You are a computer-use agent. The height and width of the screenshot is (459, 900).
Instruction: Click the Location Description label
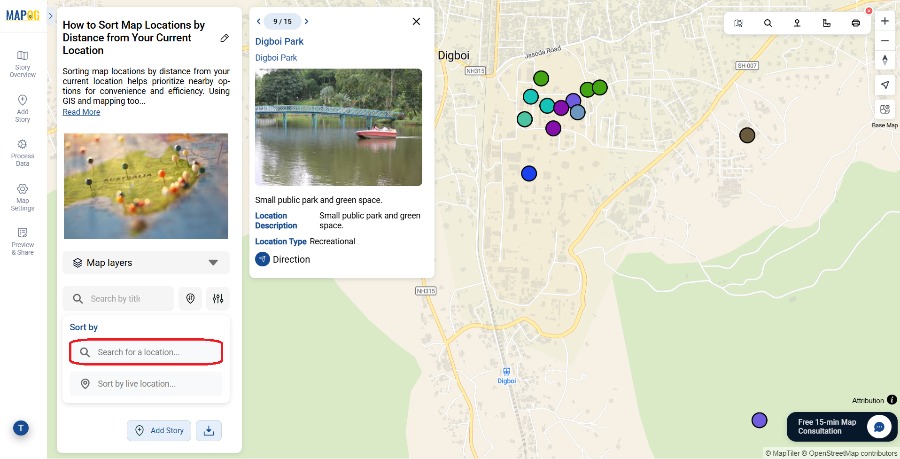tap(276, 220)
